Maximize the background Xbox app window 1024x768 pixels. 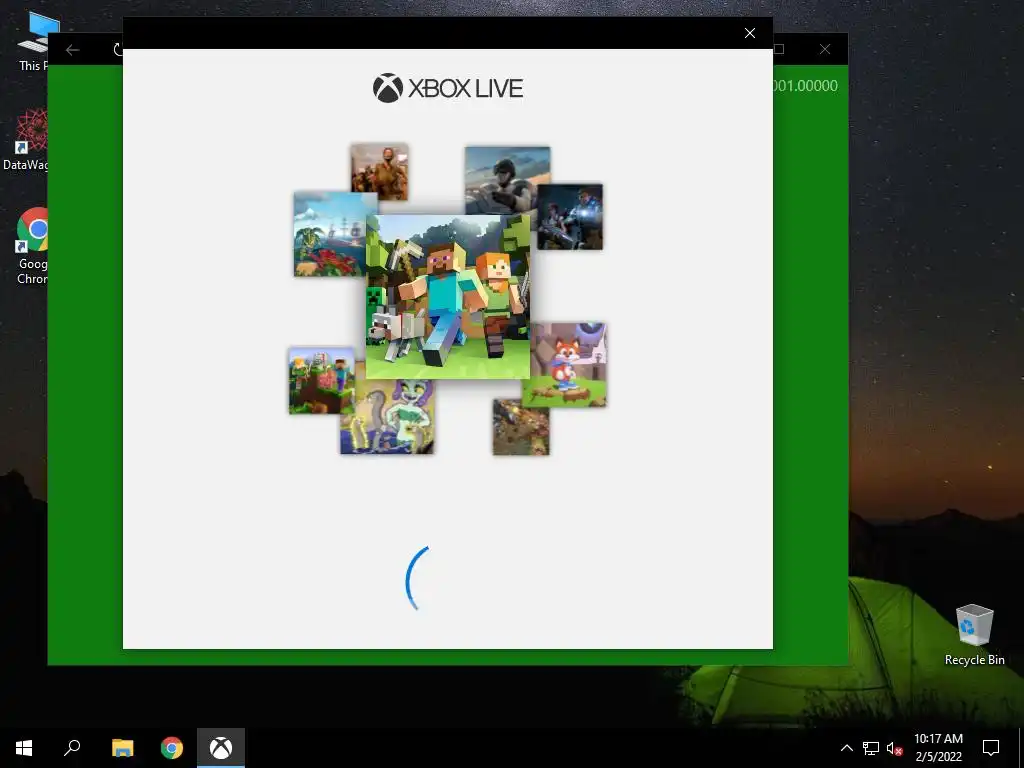[778, 50]
